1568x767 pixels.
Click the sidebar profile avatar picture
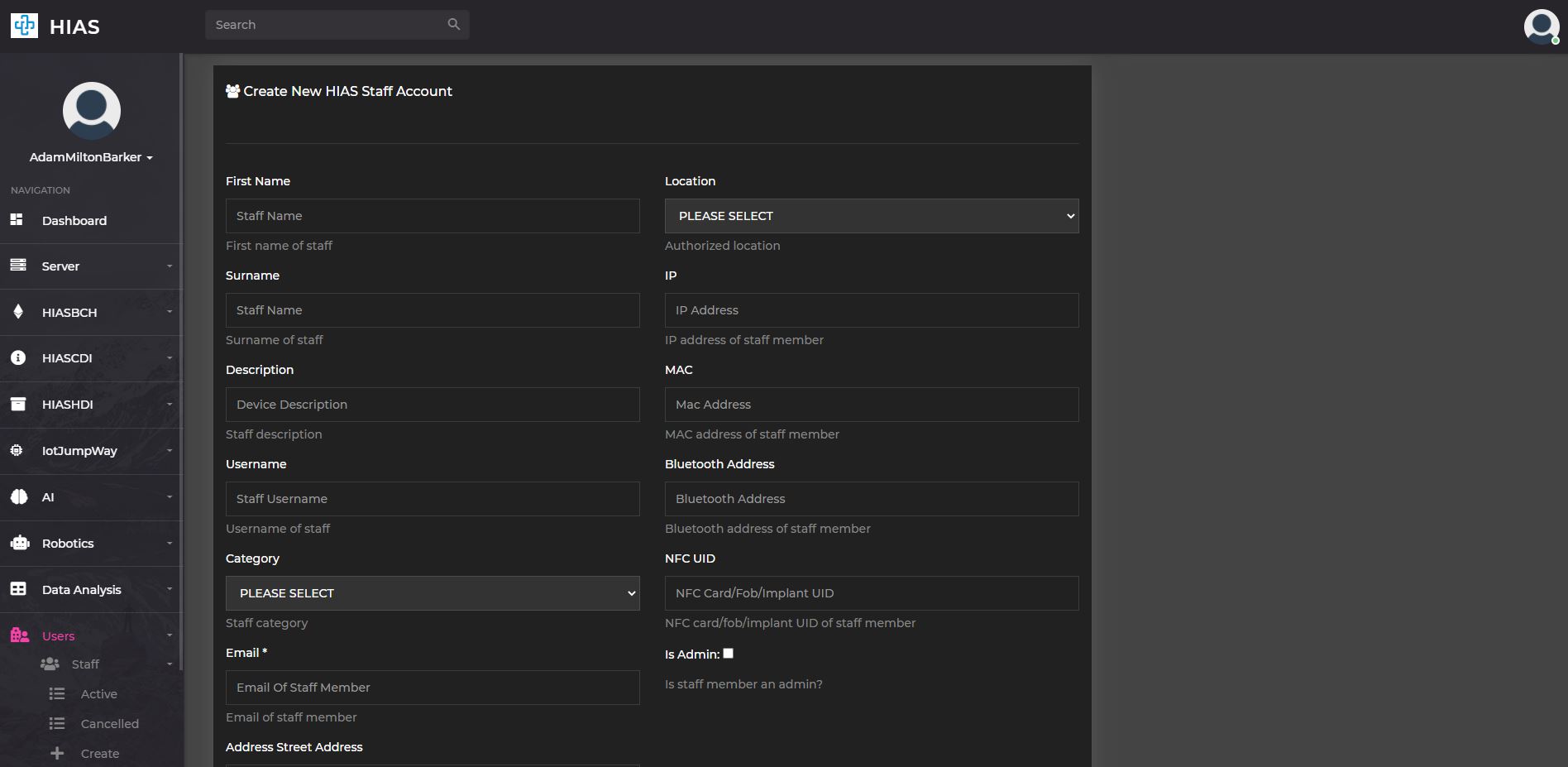[92, 111]
